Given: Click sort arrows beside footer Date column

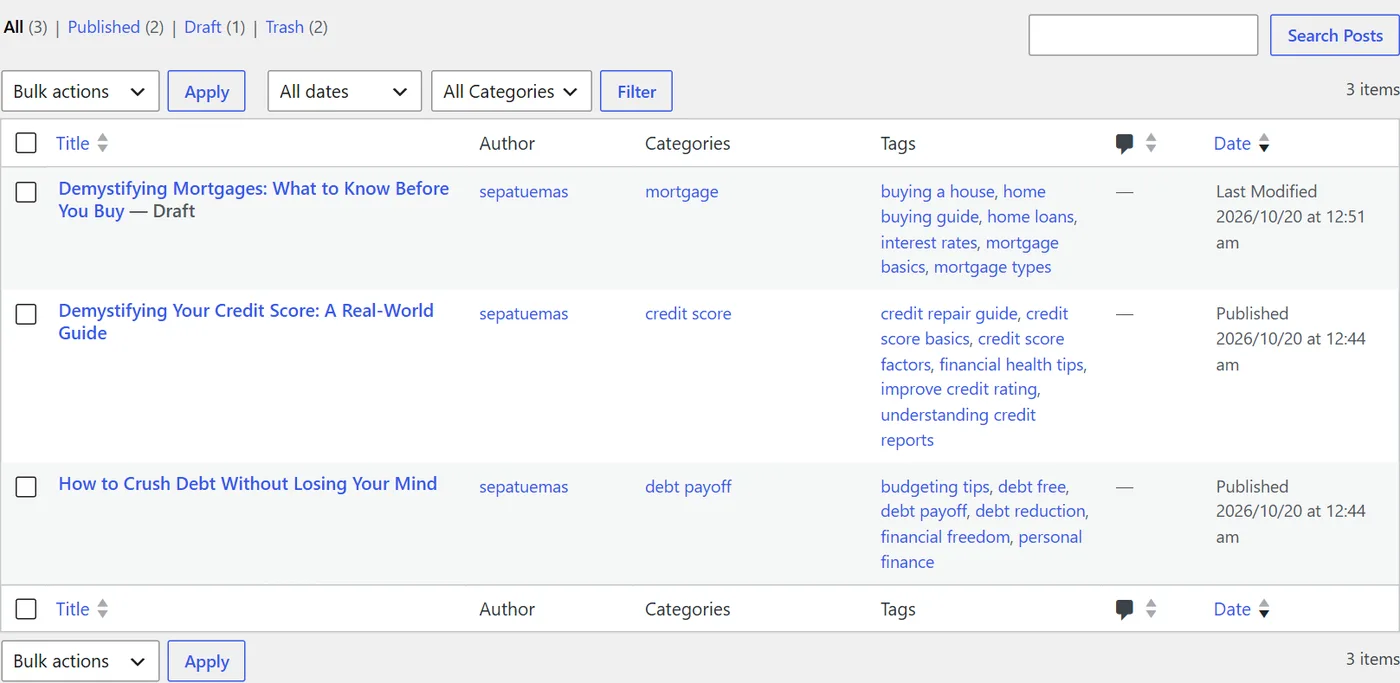Looking at the screenshot, I should point(1264,609).
